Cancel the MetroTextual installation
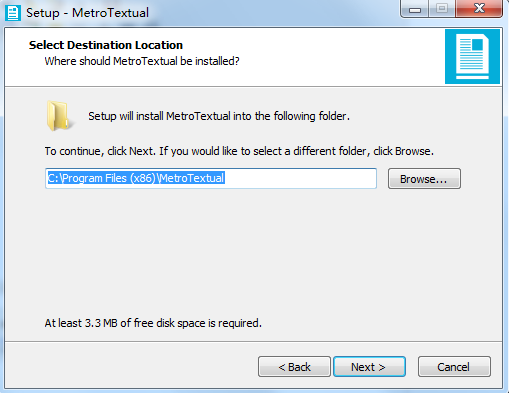This screenshot has width=509, height=393. coord(454,367)
